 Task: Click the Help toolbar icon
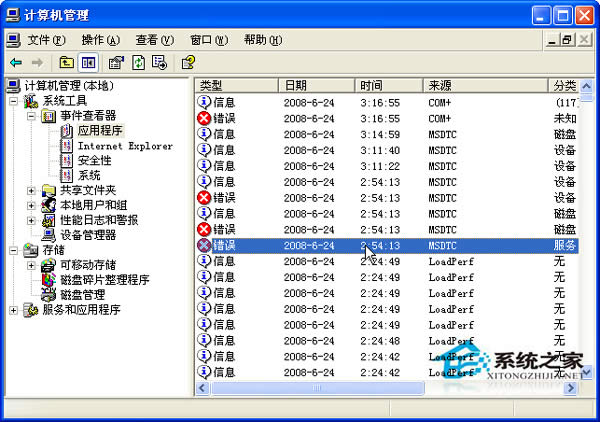point(187,63)
